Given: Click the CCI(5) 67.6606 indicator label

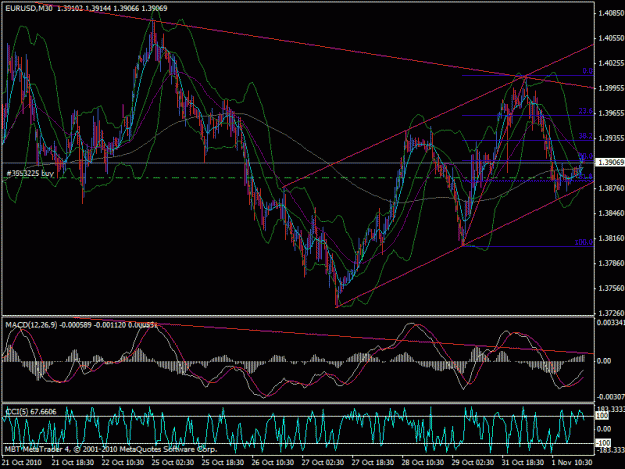Looking at the screenshot, I should pos(31,412).
